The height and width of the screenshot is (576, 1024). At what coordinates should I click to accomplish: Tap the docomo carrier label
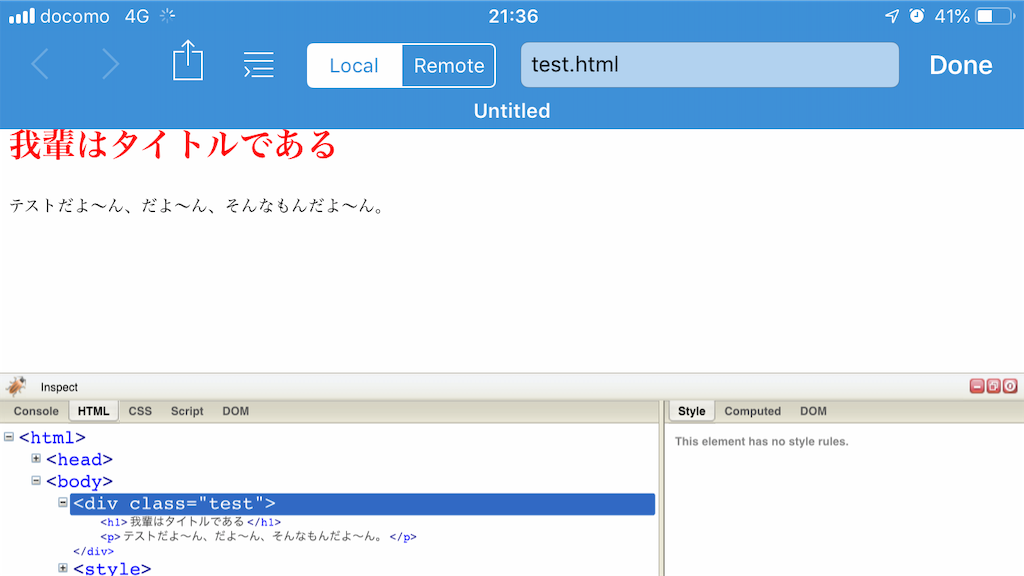(x=74, y=16)
